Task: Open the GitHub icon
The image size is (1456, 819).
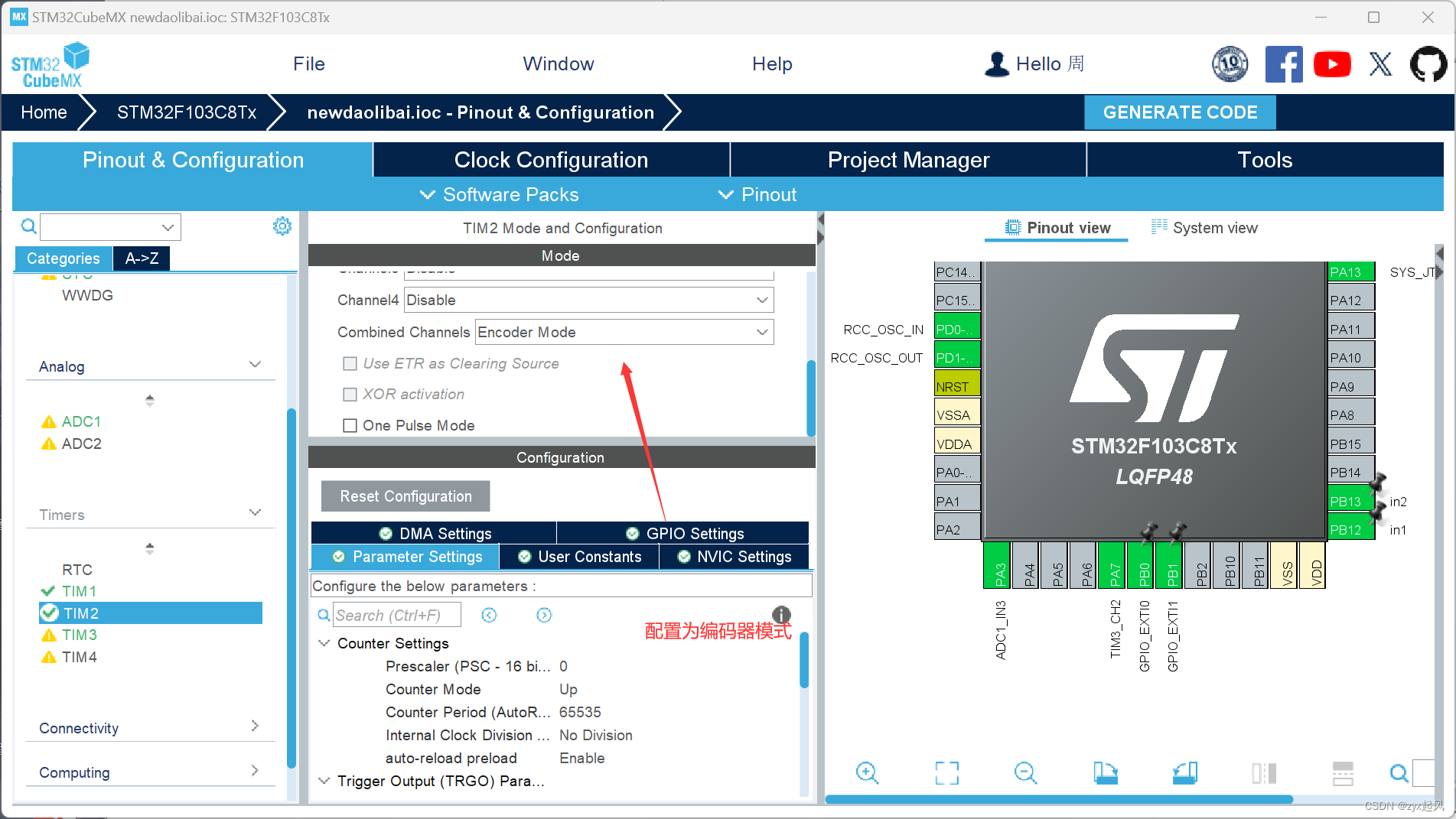Action: click(x=1428, y=64)
